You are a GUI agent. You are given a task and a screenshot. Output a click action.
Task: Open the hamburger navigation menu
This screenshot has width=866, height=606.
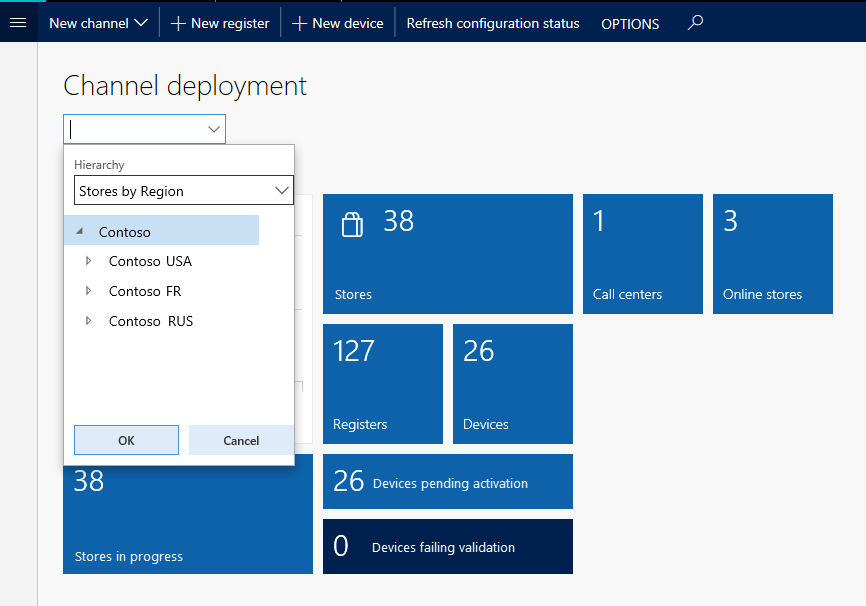[x=18, y=23]
